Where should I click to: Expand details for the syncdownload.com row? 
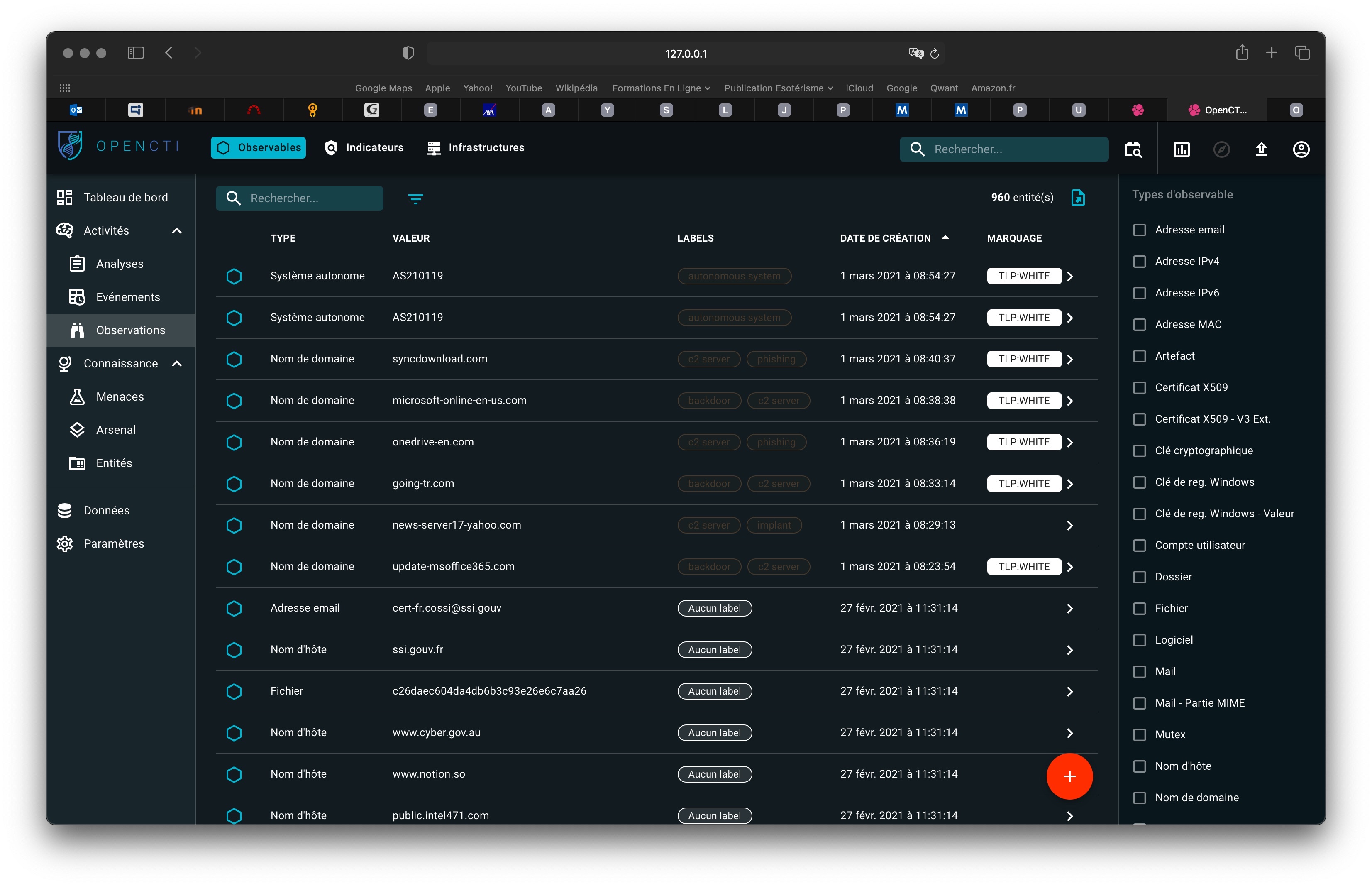point(1069,359)
